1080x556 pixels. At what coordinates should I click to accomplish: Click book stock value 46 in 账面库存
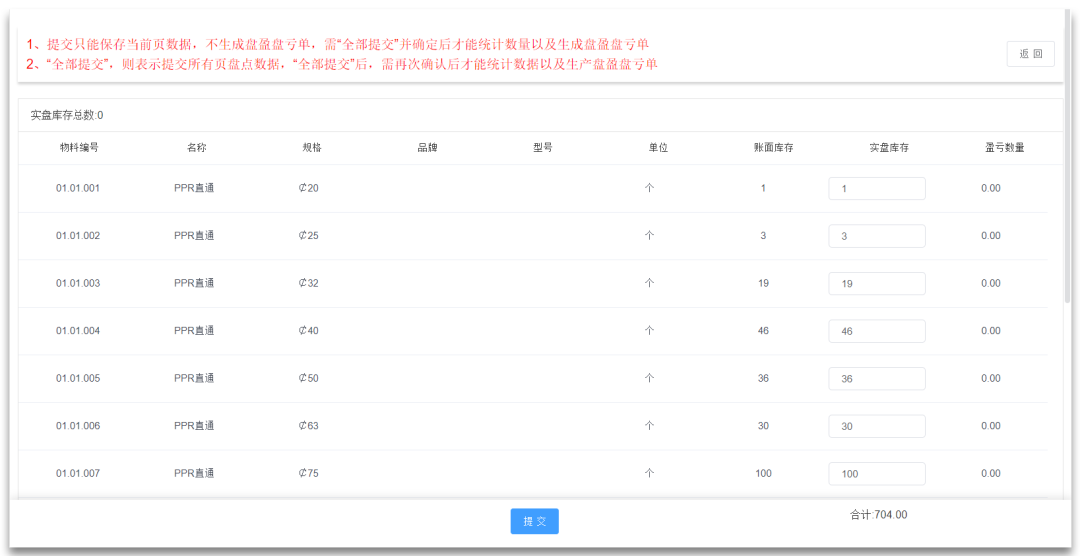coord(763,331)
